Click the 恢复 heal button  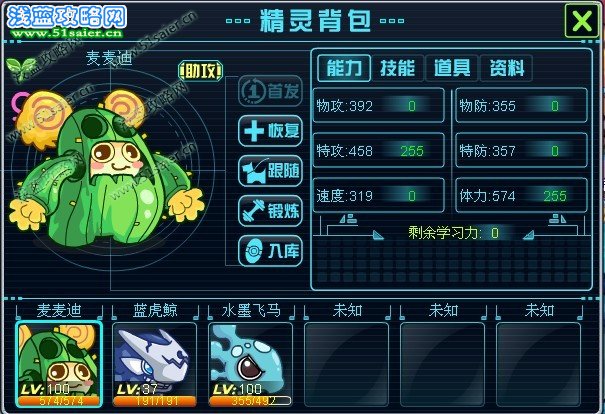(x=270, y=131)
